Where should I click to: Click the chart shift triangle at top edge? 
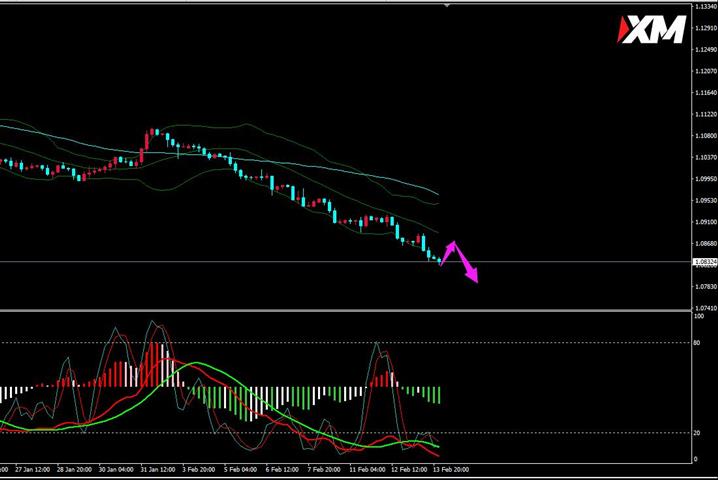click(x=447, y=5)
